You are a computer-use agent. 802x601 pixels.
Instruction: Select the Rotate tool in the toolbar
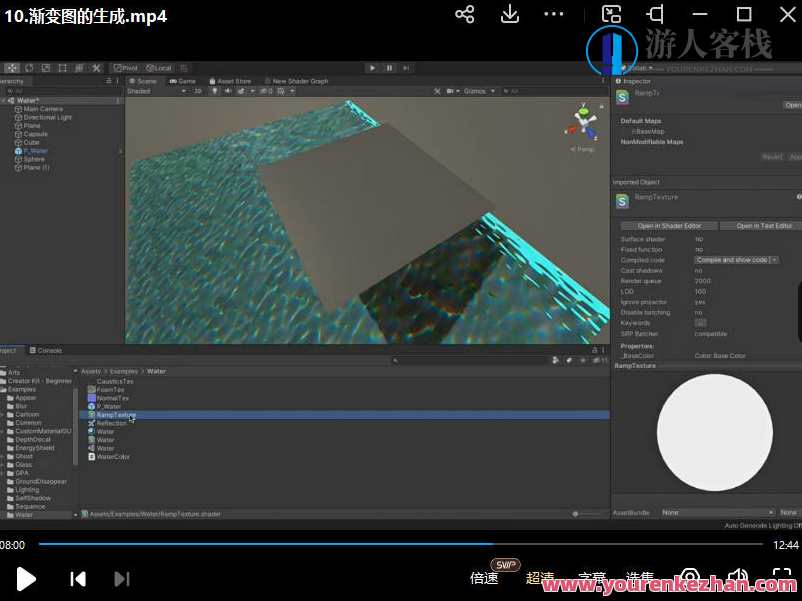46,68
